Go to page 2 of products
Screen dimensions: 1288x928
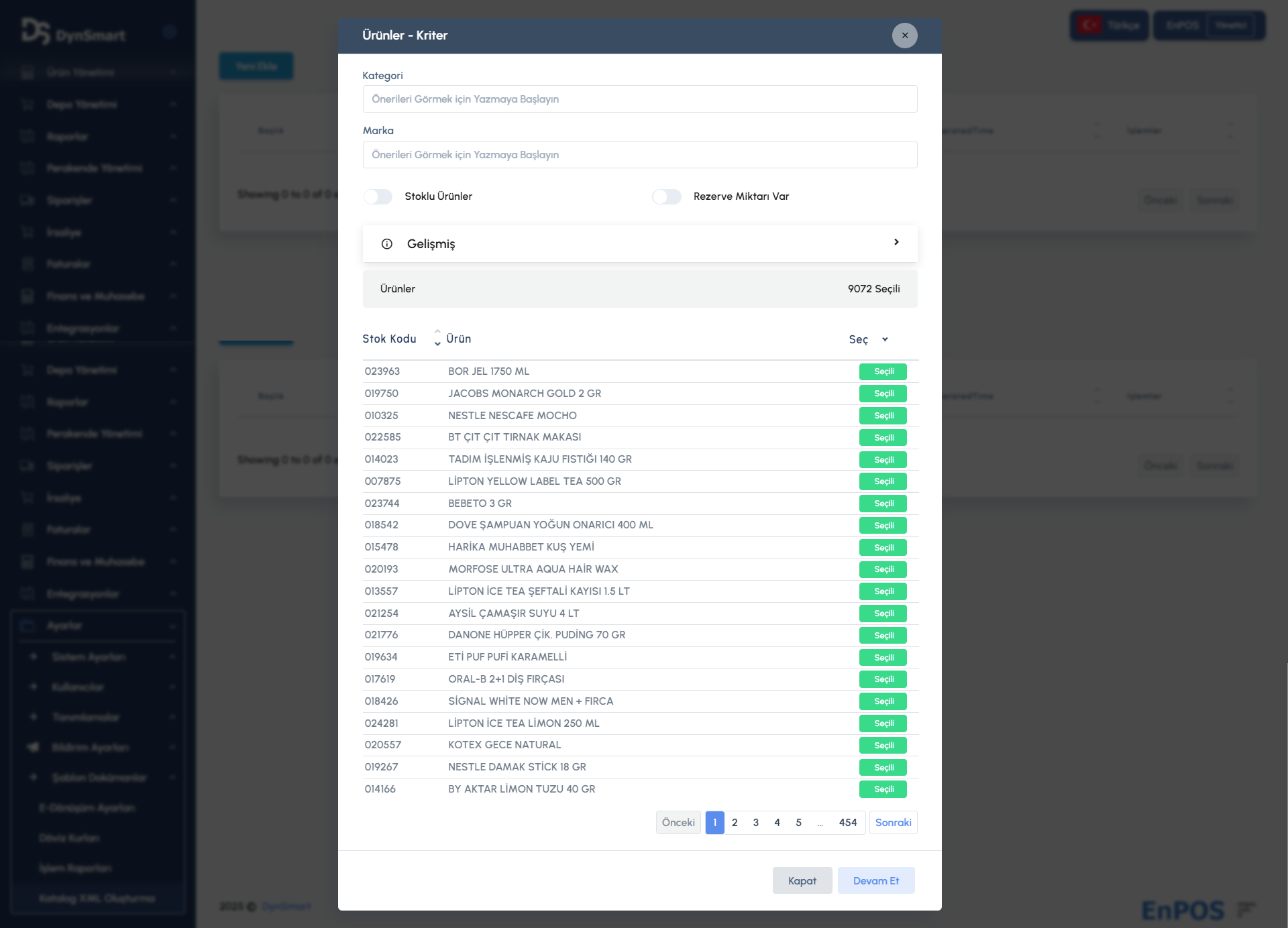(x=735, y=823)
